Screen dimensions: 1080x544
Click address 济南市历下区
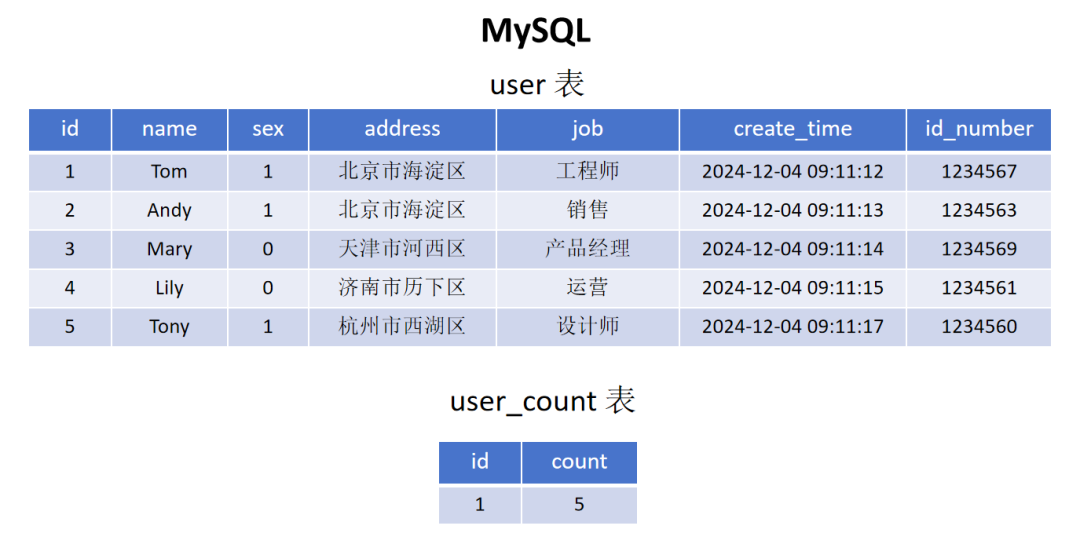tap(402, 288)
